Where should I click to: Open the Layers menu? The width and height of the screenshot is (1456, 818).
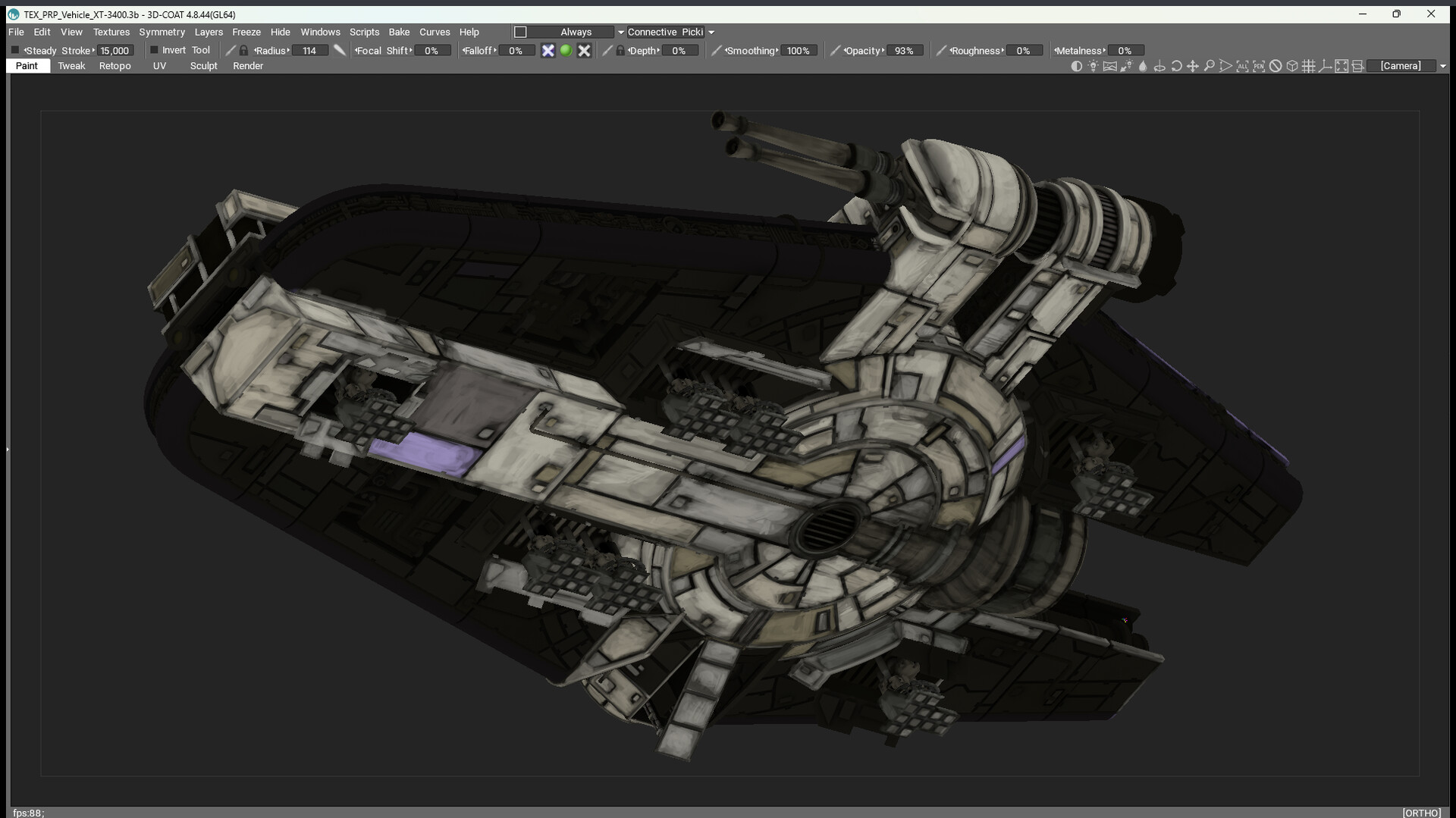point(209,32)
